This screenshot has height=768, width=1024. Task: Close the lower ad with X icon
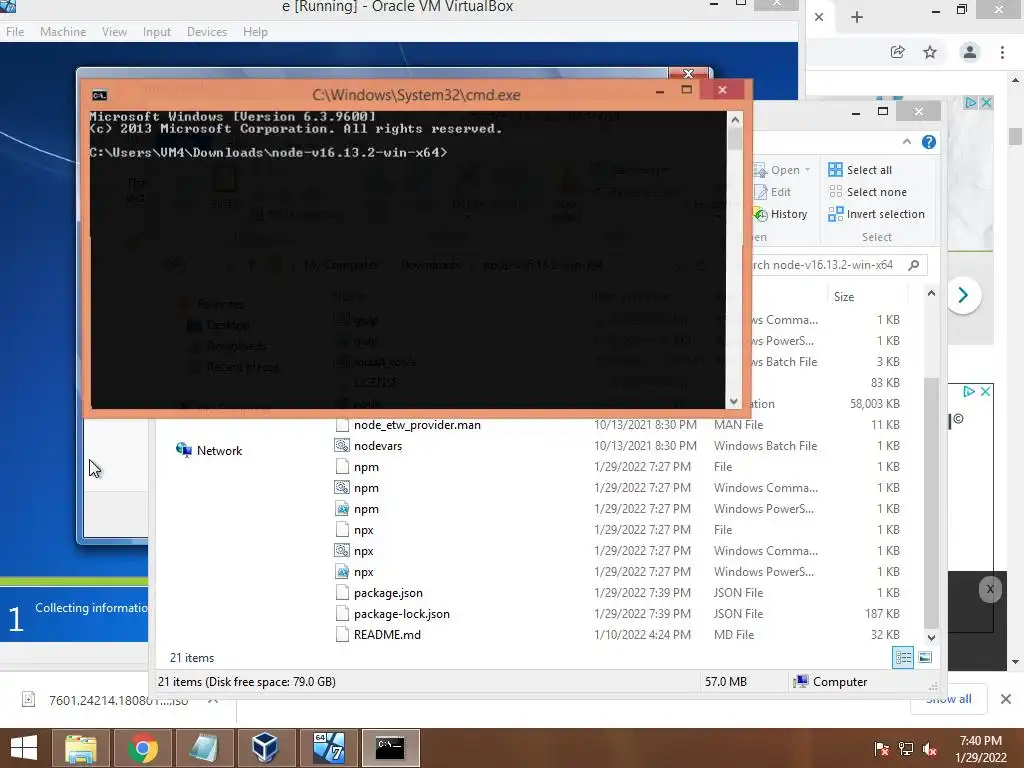(985, 391)
